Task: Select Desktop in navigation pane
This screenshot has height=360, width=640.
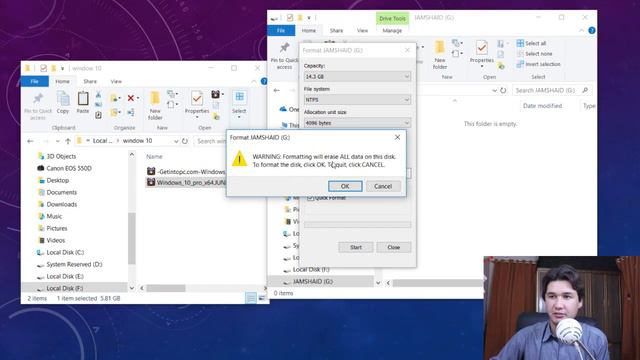Action: tap(53, 180)
